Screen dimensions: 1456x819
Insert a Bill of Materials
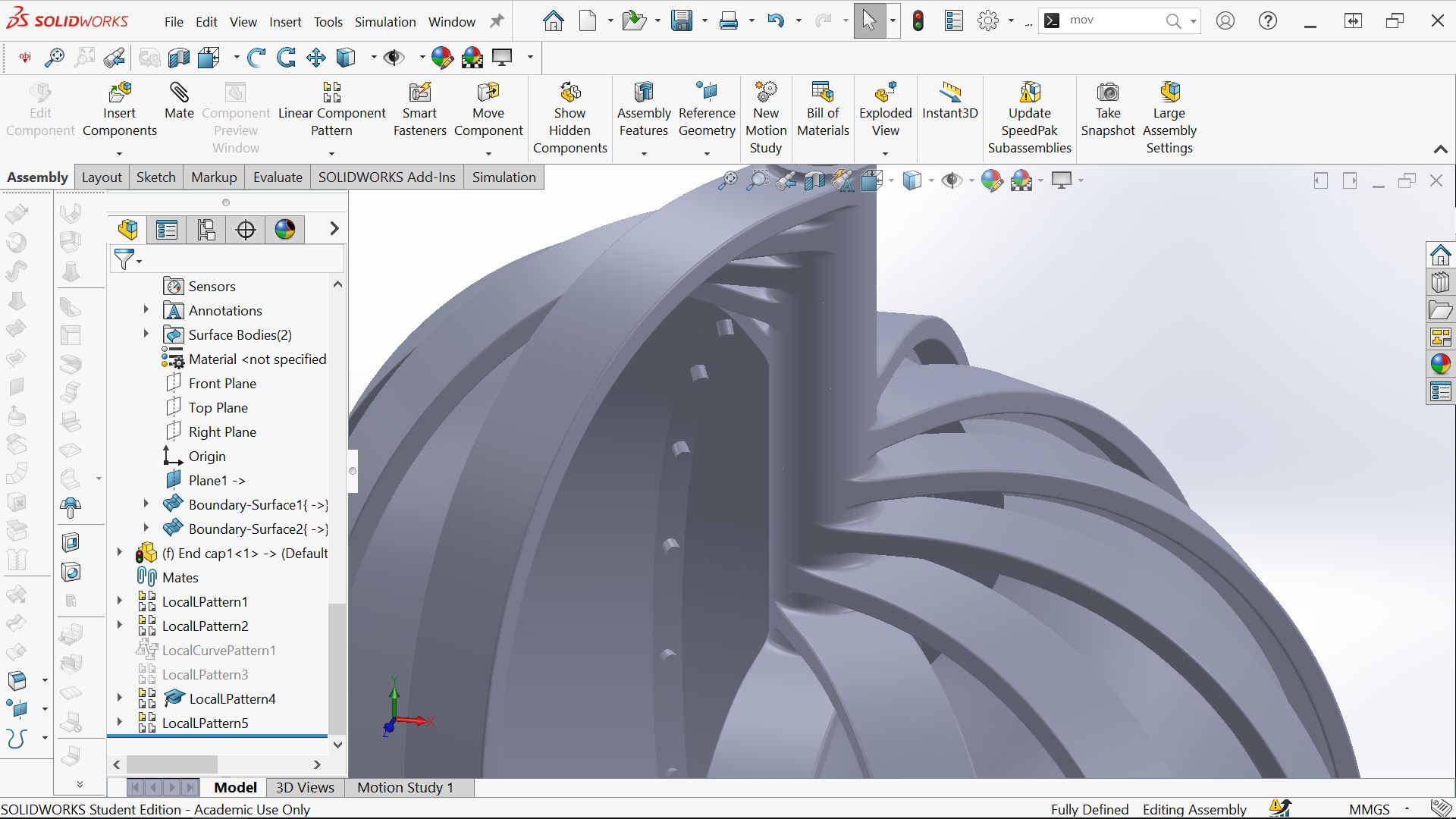(x=823, y=110)
